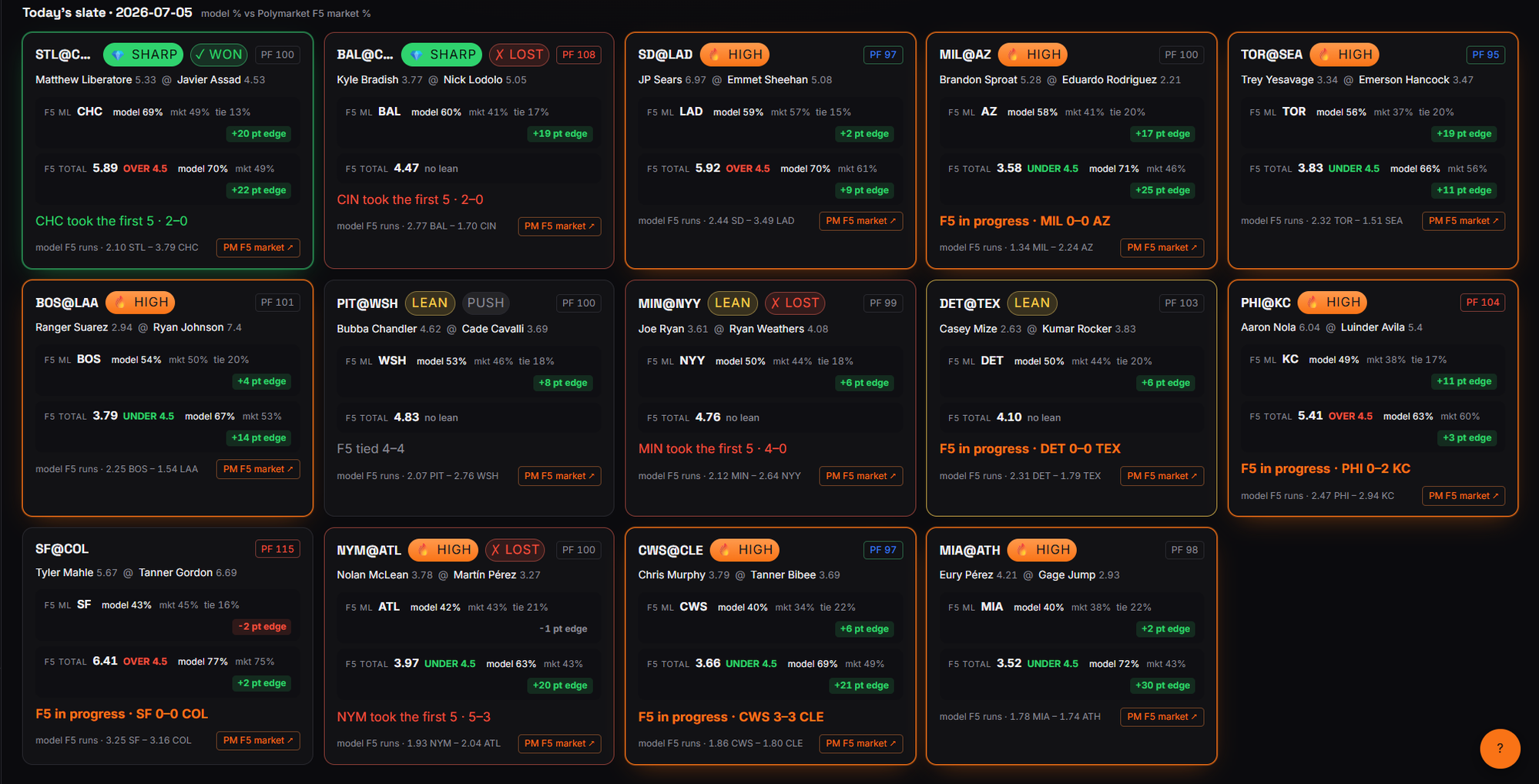Image resolution: width=1539 pixels, height=784 pixels.
Task: Open PM F5 market link on NYM@ATL card
Action: pos(559,744)
